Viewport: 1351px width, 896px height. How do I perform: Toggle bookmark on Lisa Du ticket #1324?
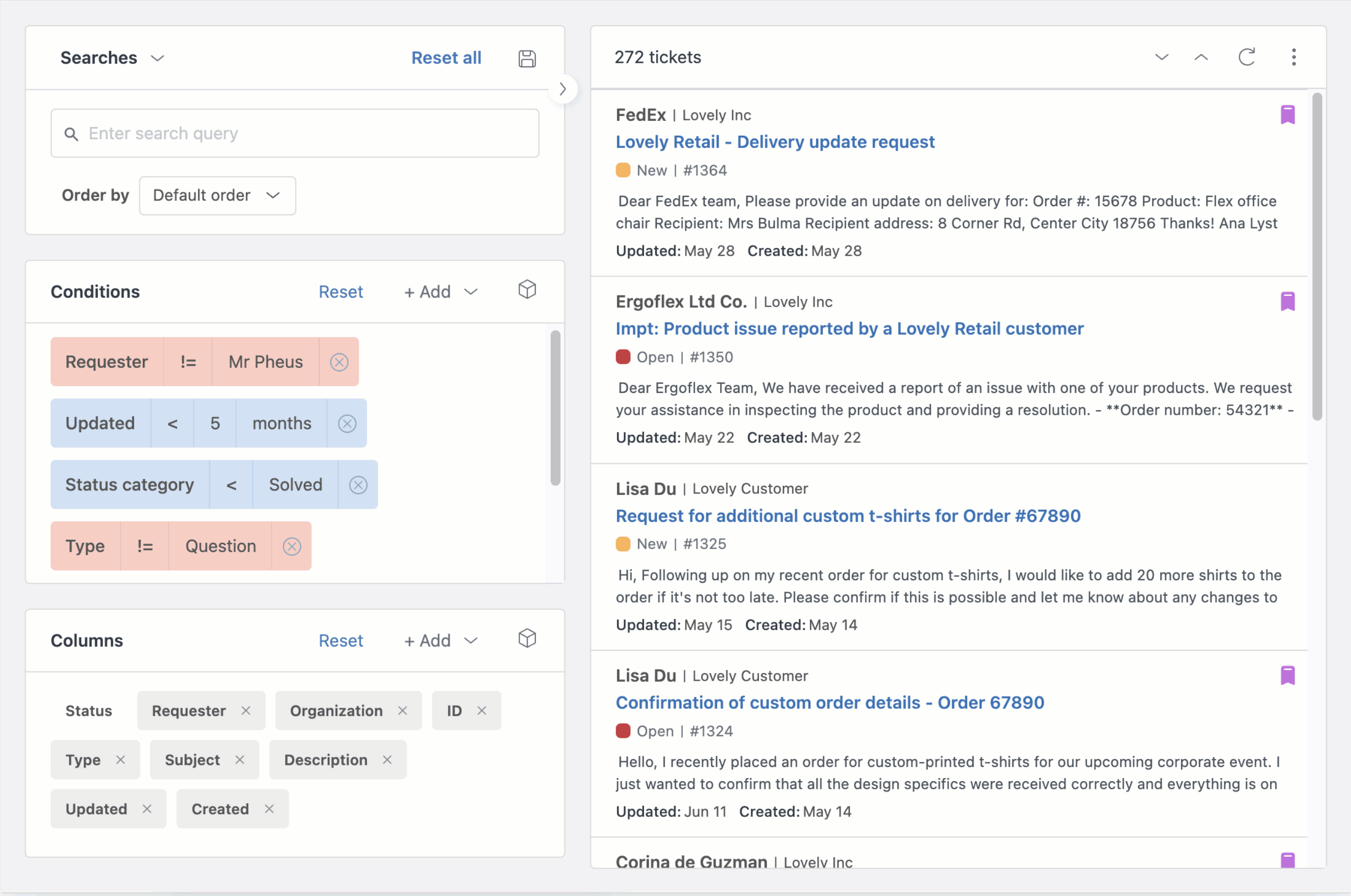[1287, 676]
